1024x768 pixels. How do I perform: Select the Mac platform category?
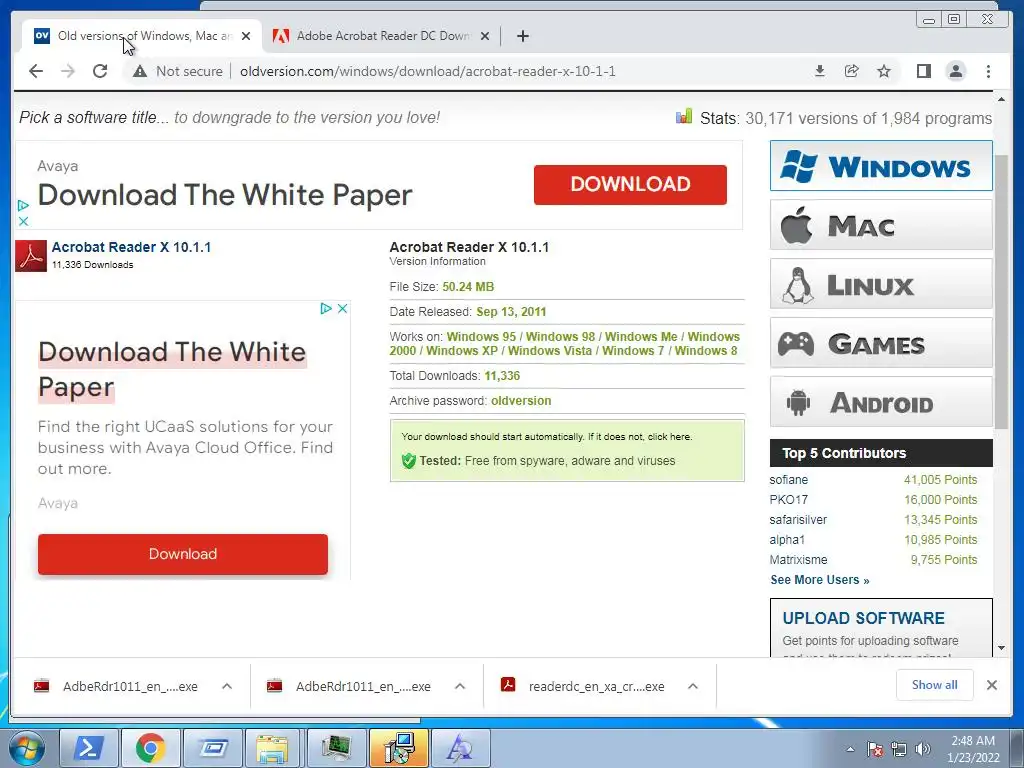(881, 225)
